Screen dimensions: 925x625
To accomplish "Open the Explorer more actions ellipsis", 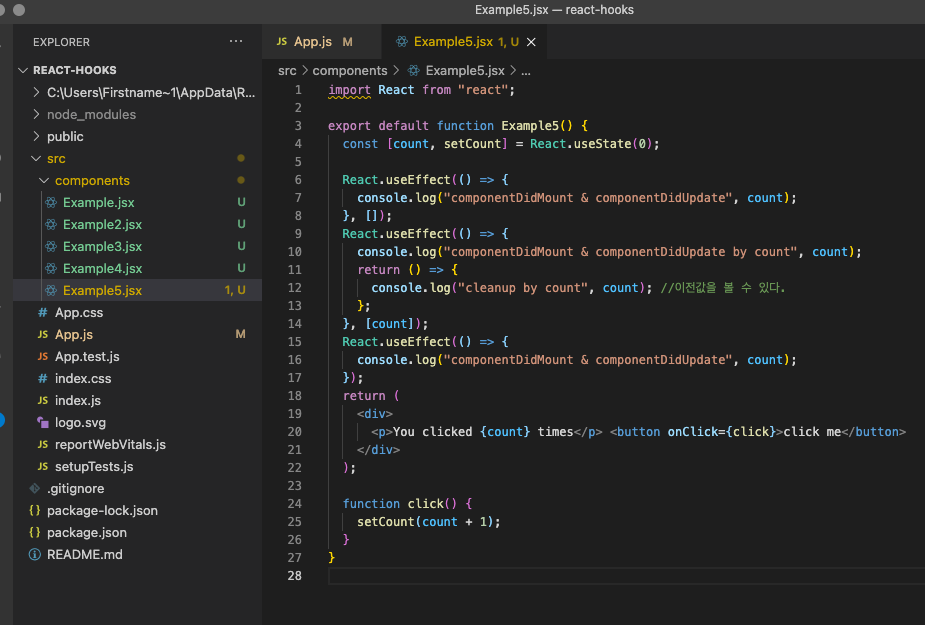I will point(236,41).
